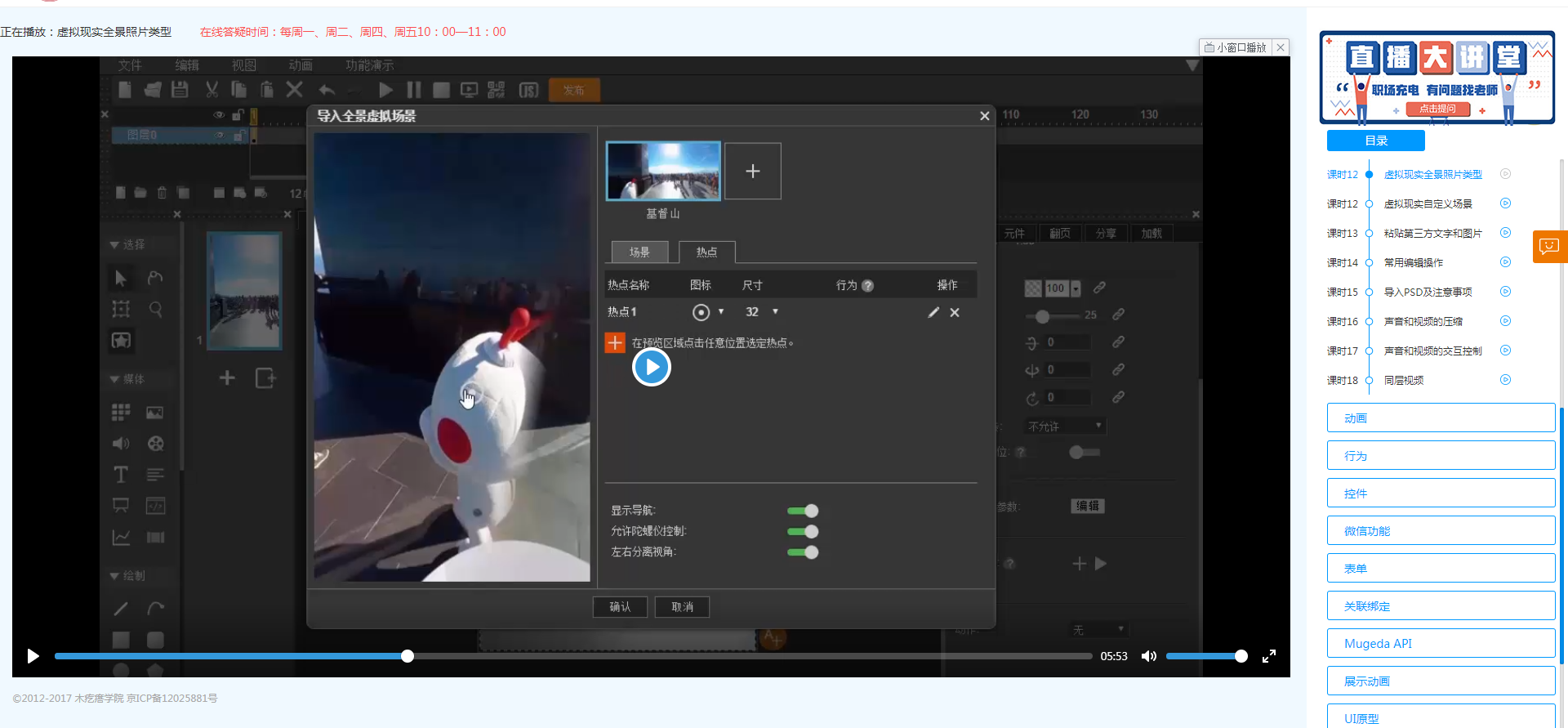1568x728 pixels.
Task: Switch to the 热点 tab
Action: point(706,252)
